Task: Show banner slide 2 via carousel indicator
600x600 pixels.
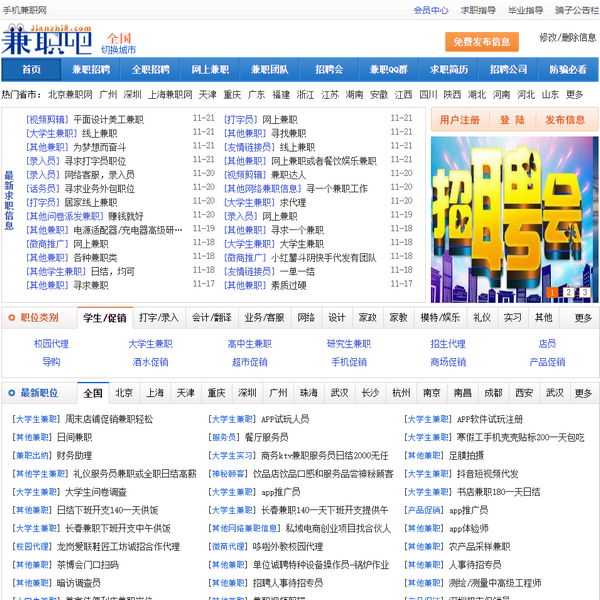Action: (567, 293)
